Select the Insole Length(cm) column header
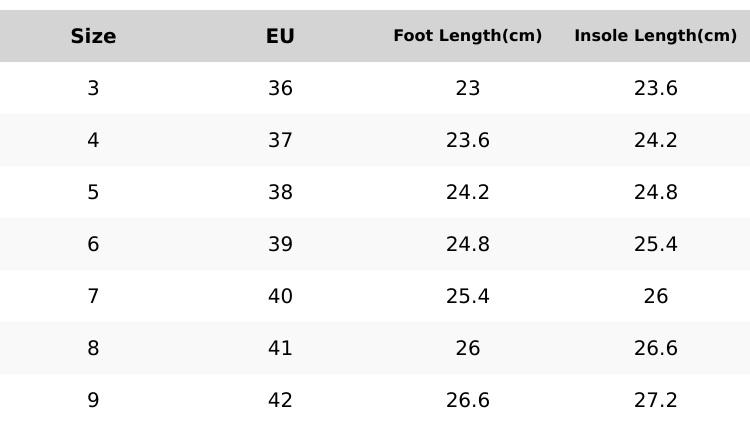 pyautogui.click(x=655, y=36)
